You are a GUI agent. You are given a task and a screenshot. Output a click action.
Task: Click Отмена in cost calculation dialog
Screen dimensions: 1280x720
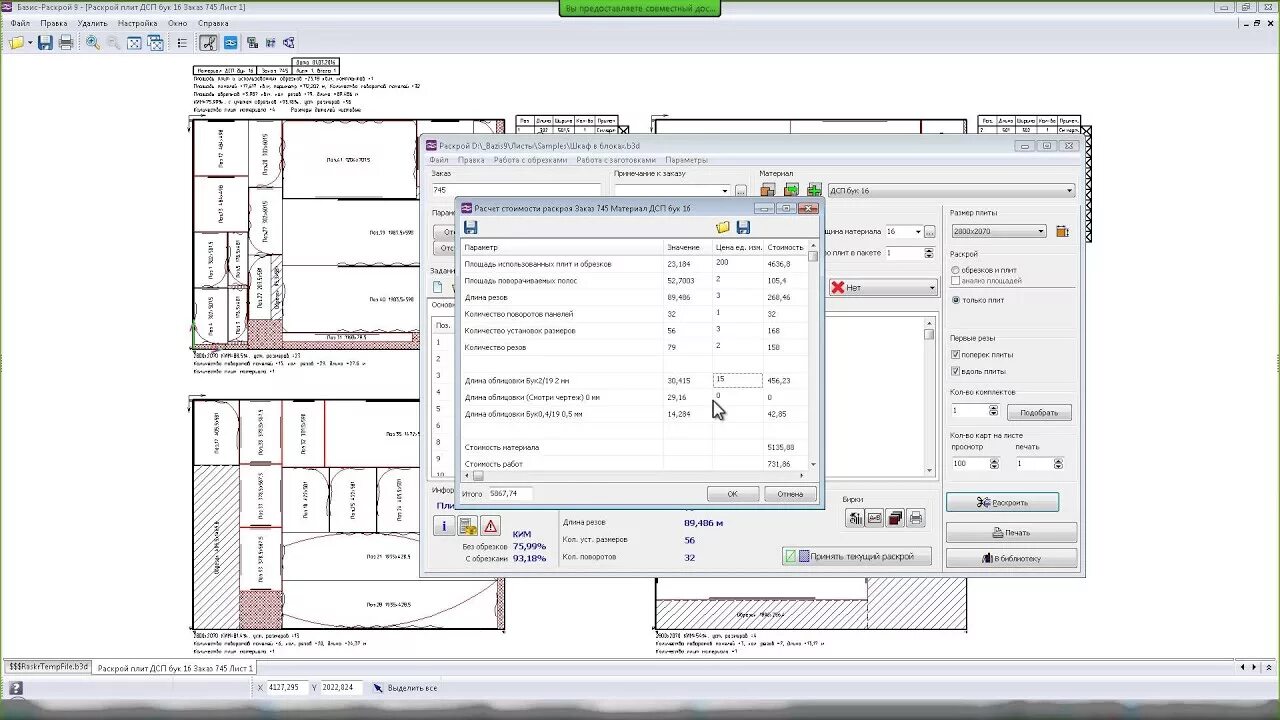[790, 494]
